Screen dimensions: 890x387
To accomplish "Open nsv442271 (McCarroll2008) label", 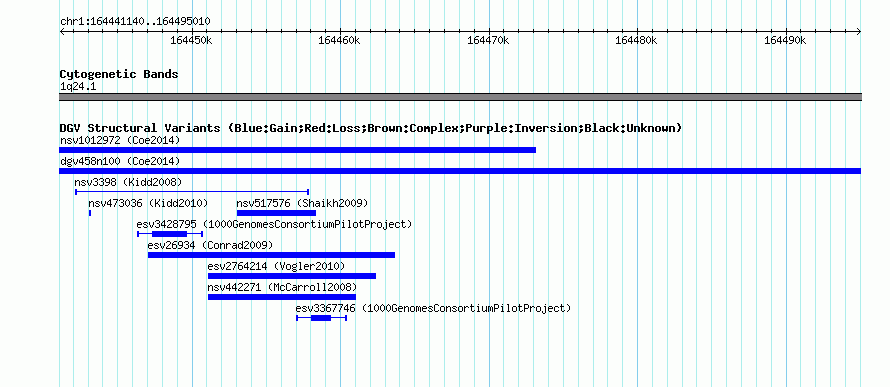I will (x=283, y=287).
